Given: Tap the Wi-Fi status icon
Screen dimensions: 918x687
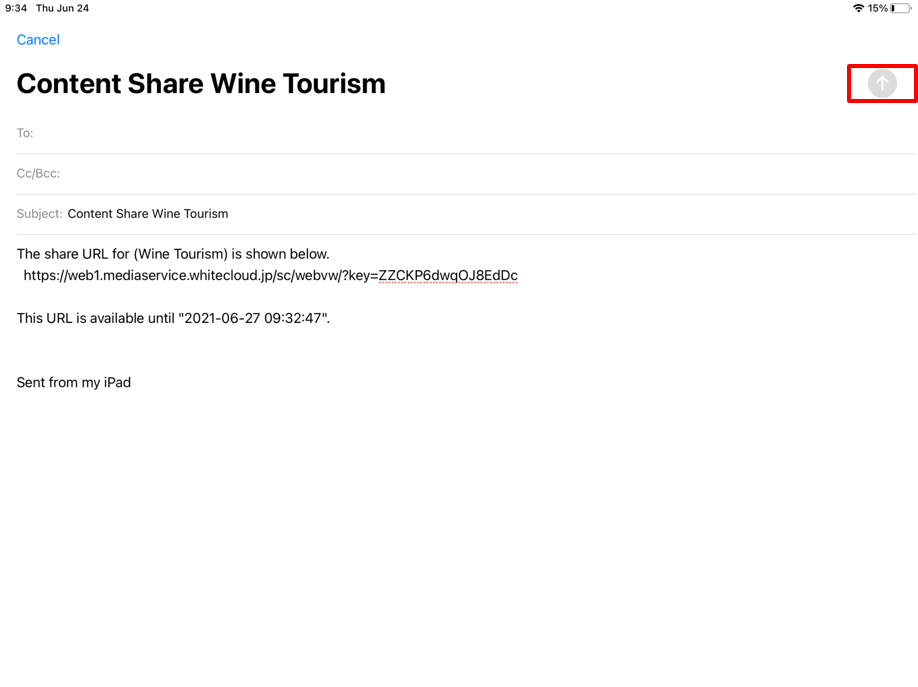Looking at the screenshot, I should coord(858,8).
